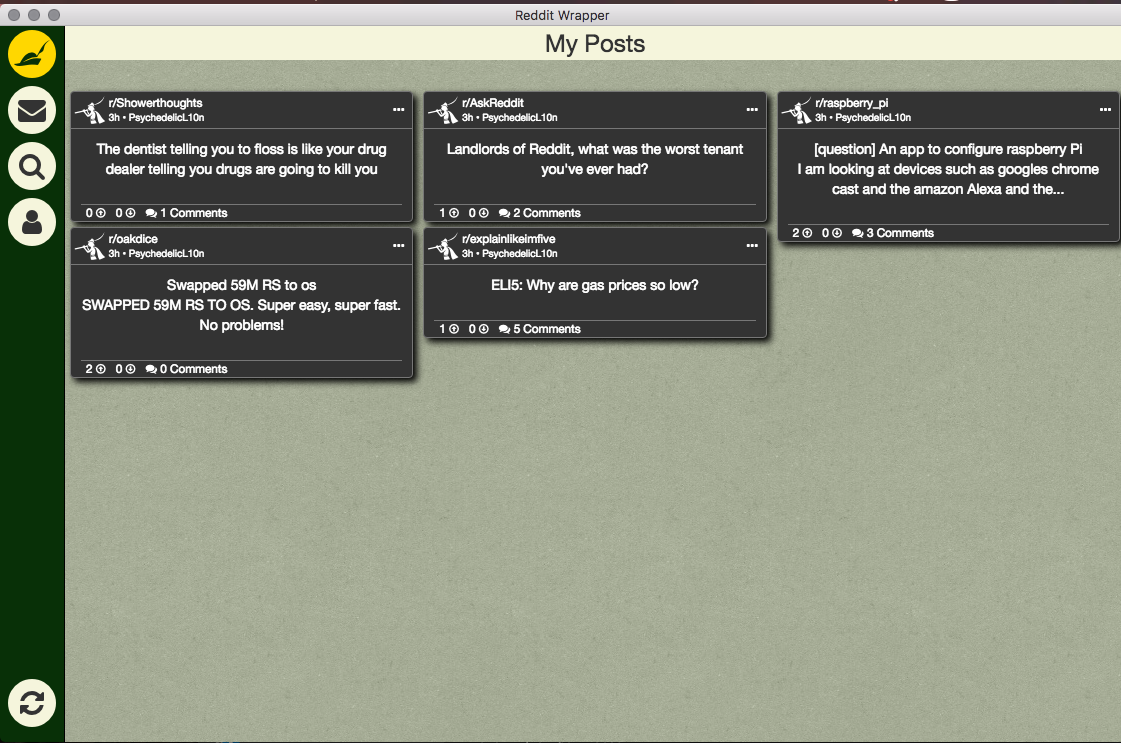Click the refresh arrows icon
Image resolution: width=1121 pixels, height=743 pixels.
[32, 703]
